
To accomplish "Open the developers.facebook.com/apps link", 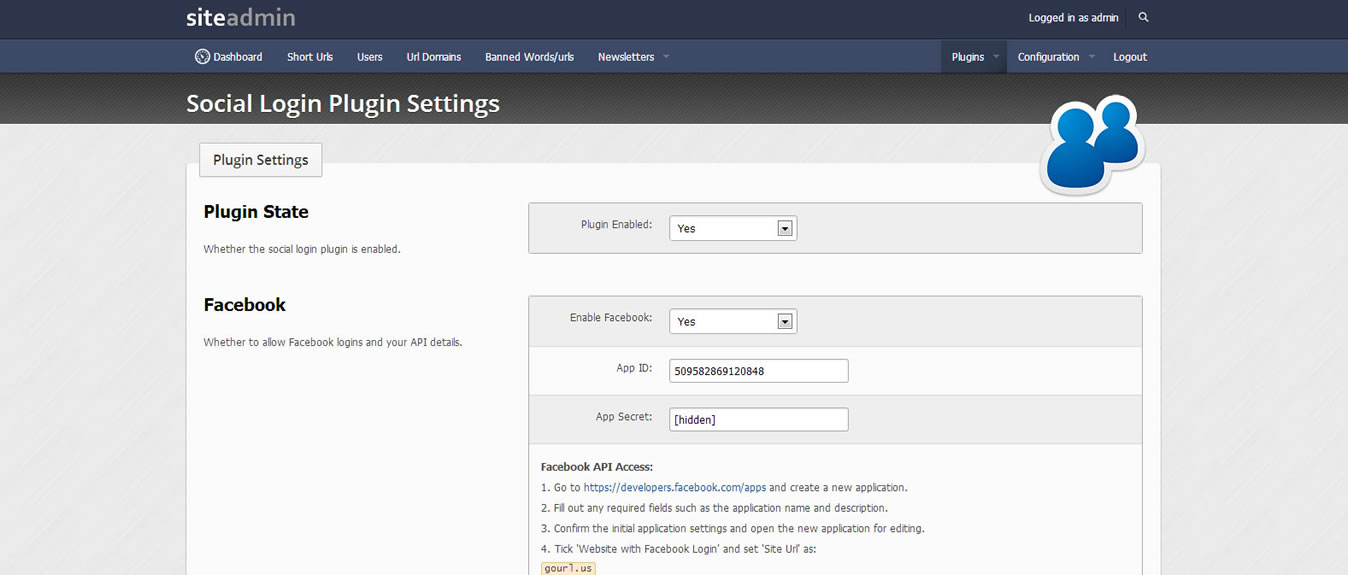I will coord(675,488).
